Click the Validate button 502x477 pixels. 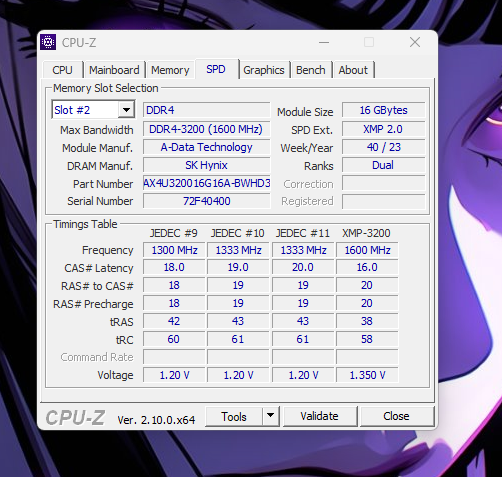(x=319, y=416)
